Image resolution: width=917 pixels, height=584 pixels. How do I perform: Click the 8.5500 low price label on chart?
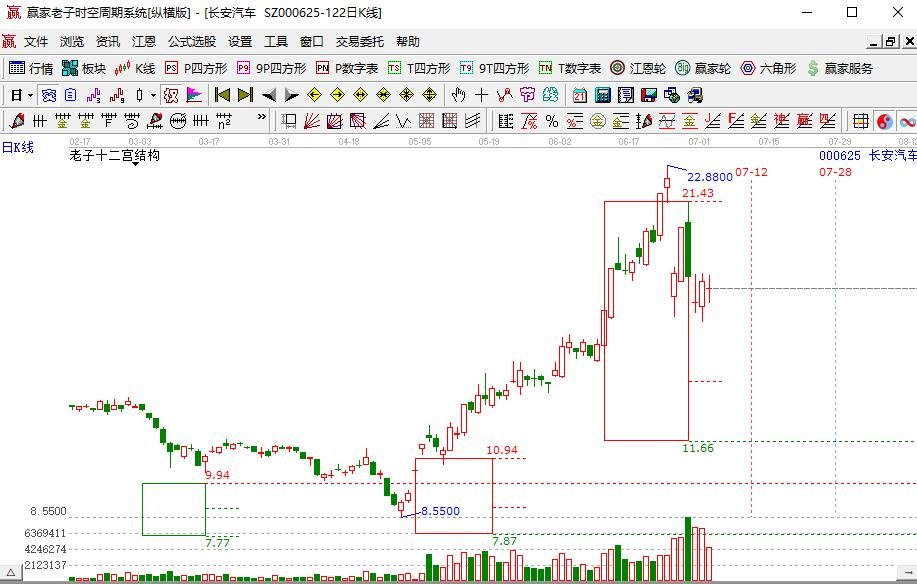[x=440, y=511]
